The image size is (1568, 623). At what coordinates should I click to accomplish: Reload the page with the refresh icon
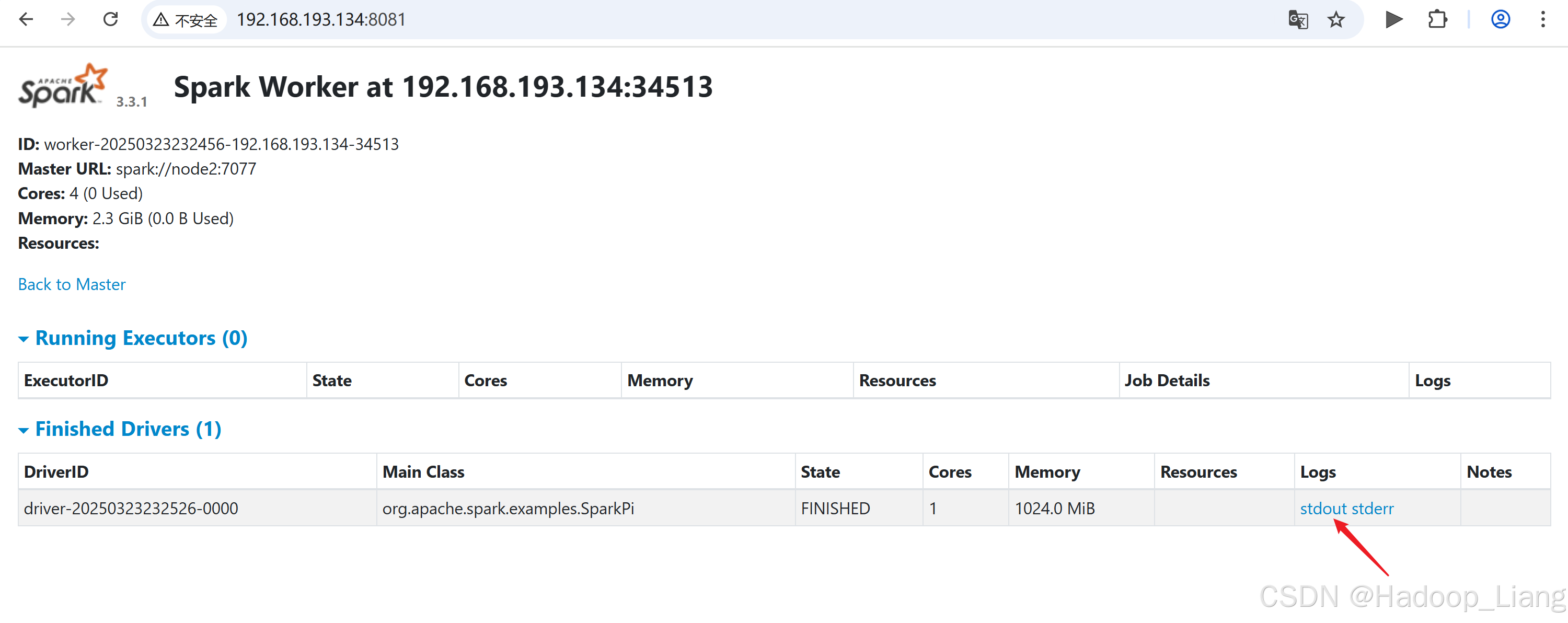tap(110, 19)
